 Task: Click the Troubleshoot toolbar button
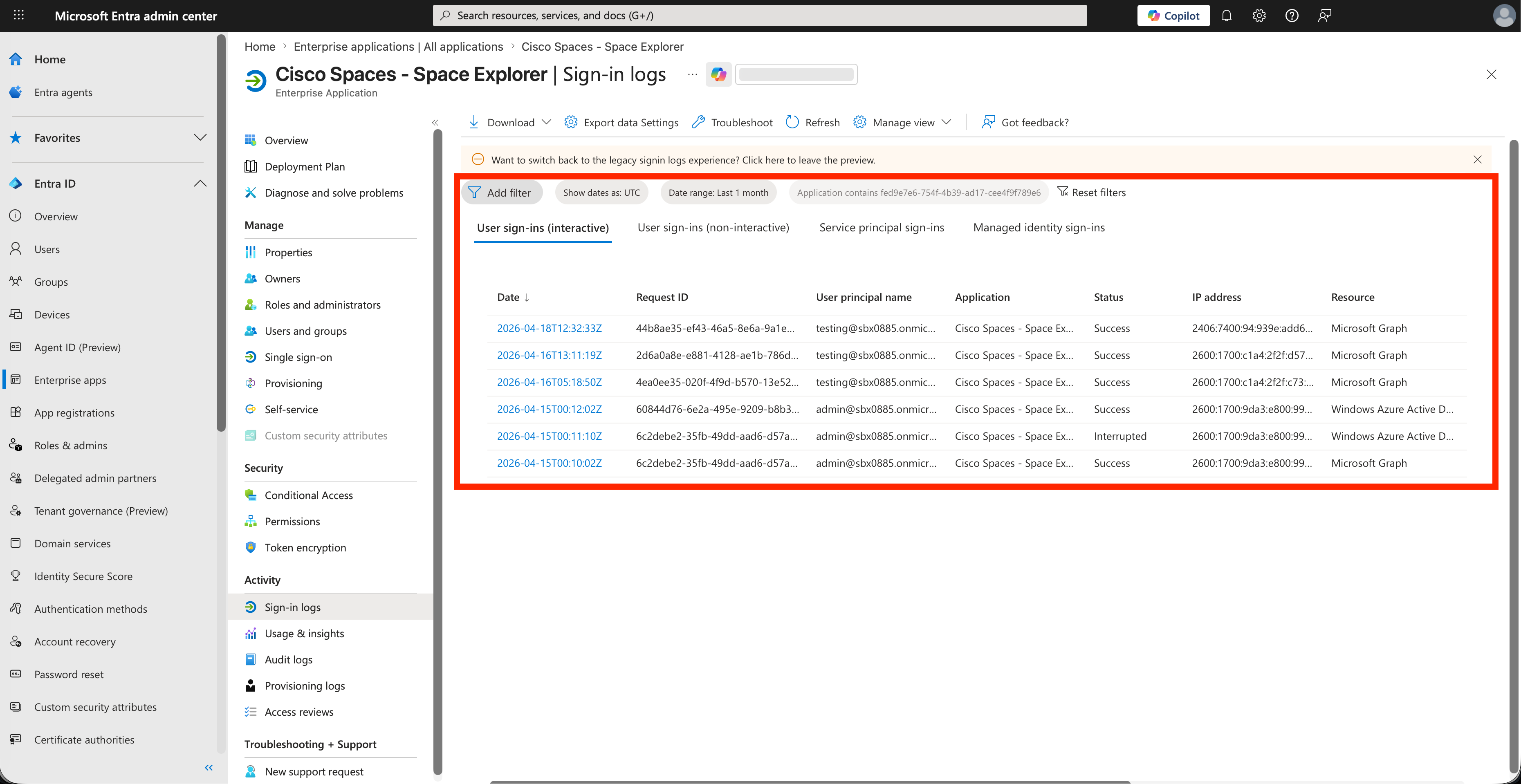point(732,122)
